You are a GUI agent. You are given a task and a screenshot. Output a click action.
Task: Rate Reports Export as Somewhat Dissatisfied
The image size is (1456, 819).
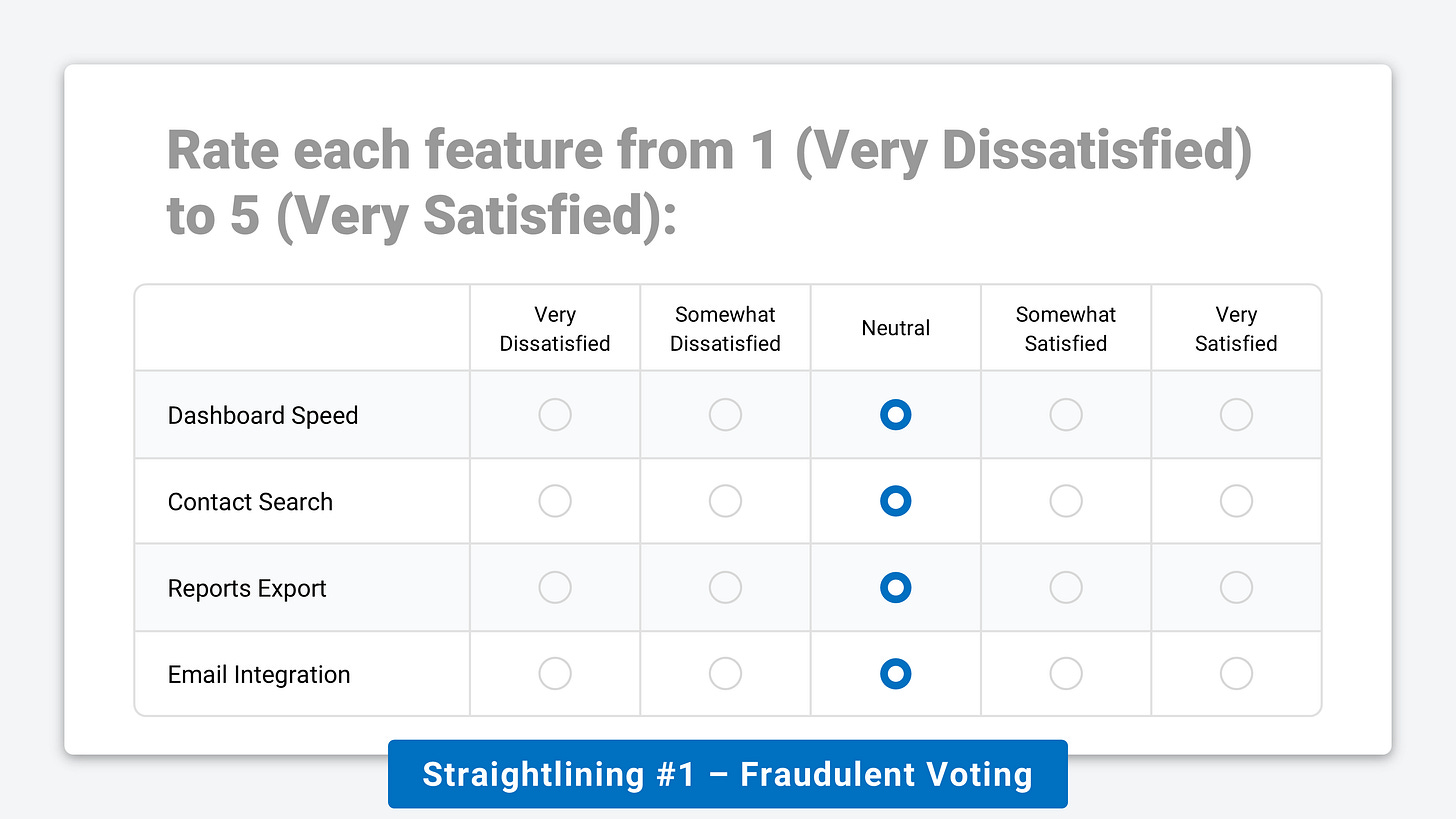click(x=725, y=588)
